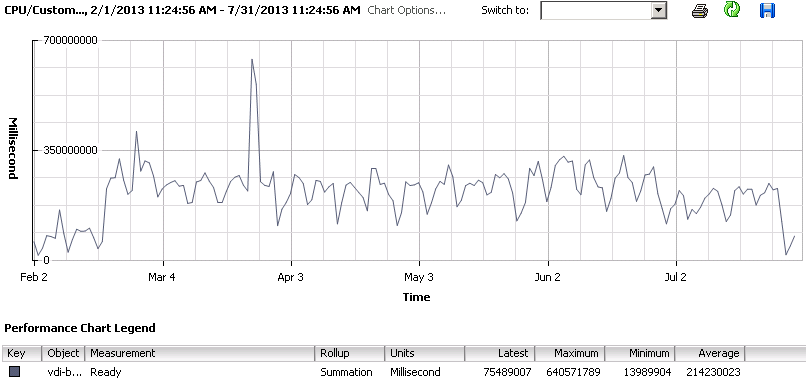Screen dimensions: 806x380
Task: Sort legend by Latest column header
Action: point(500,354)
